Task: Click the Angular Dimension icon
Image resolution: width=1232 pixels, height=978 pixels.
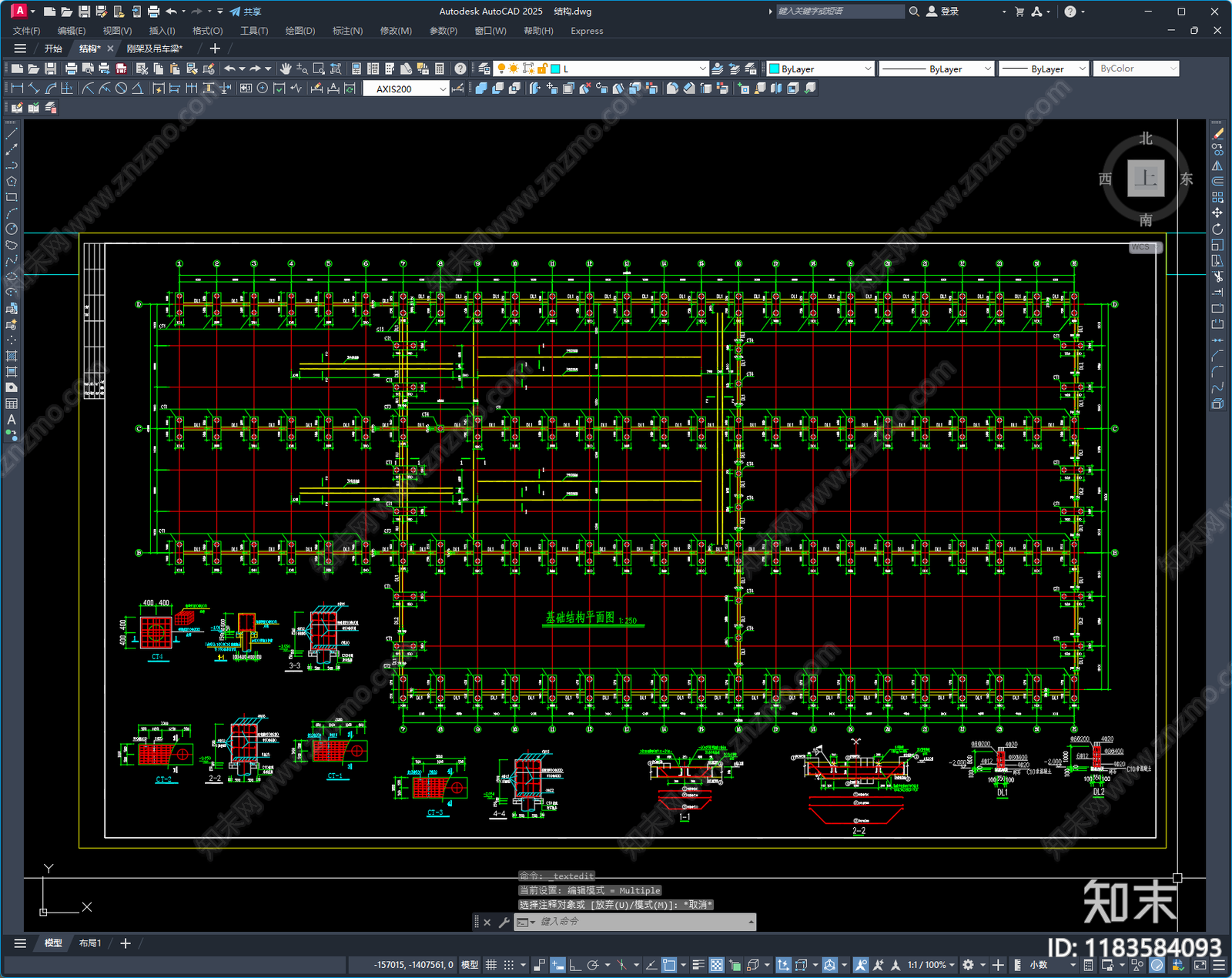Action: click(137, 89)
